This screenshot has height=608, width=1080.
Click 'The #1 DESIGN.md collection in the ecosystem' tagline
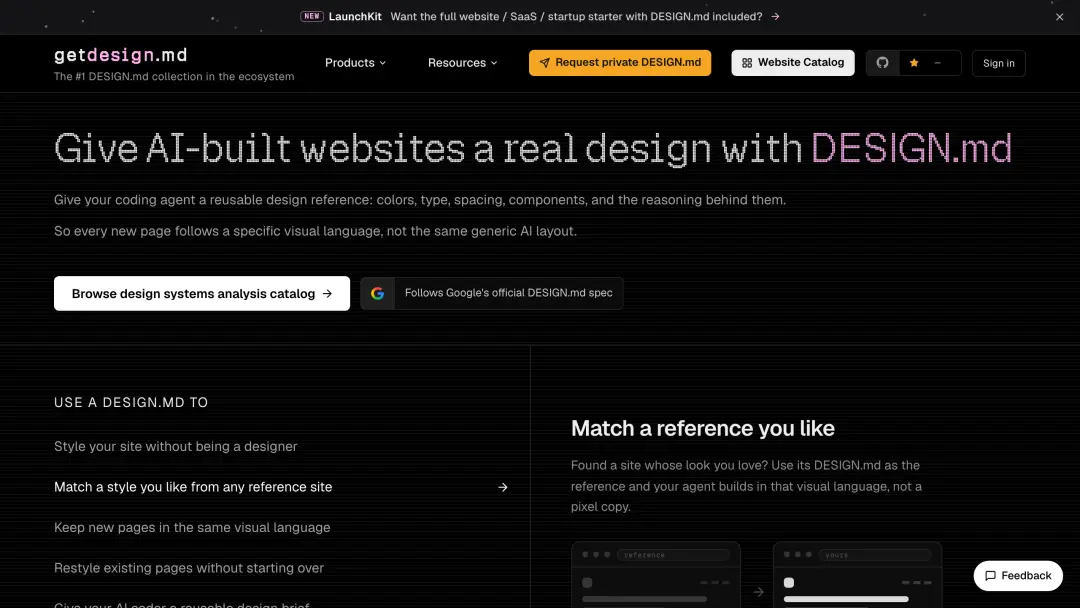174,76
